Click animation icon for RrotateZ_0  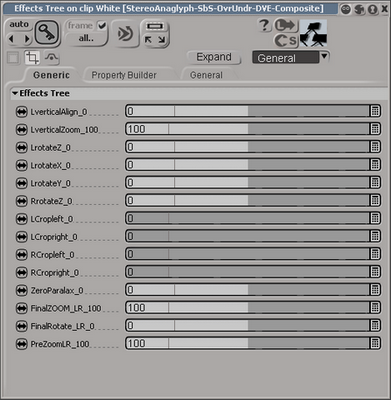coord(22,201)
